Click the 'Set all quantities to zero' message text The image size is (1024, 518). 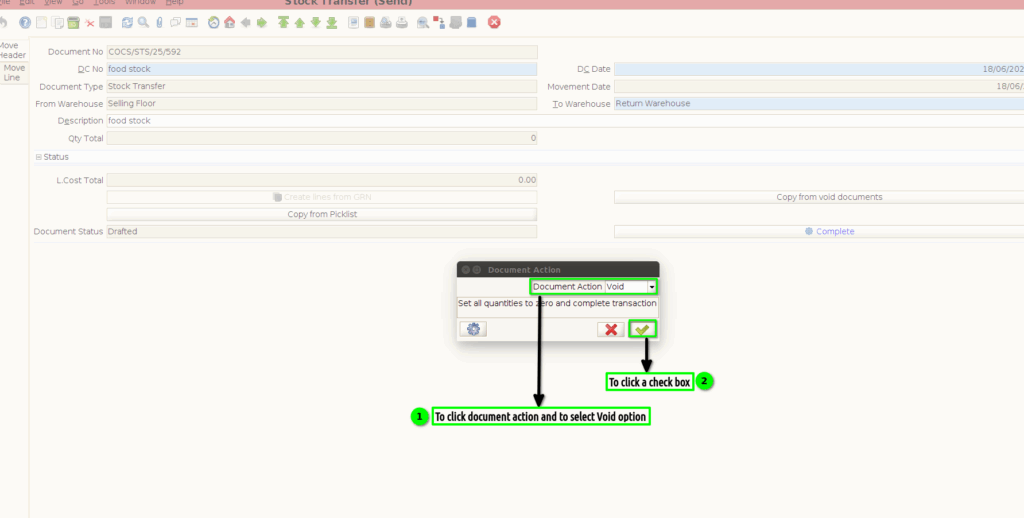[557, 304]
